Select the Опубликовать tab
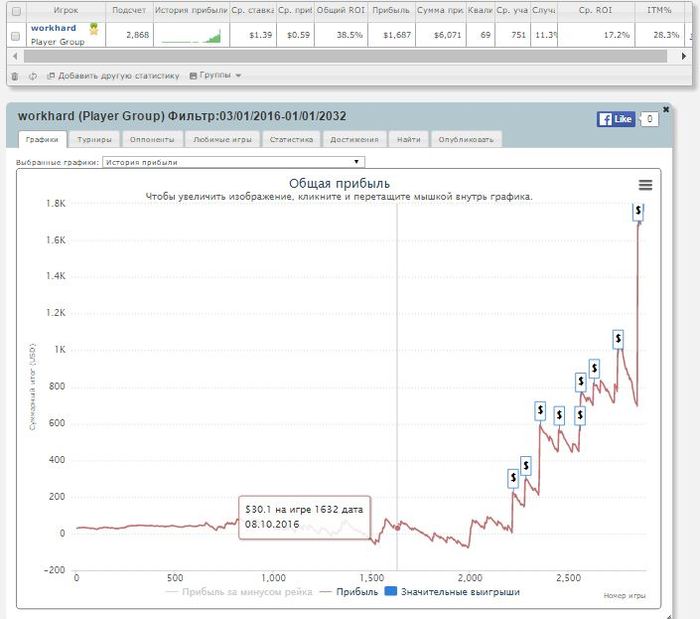The image size is (700, 619). click(466, 140)
